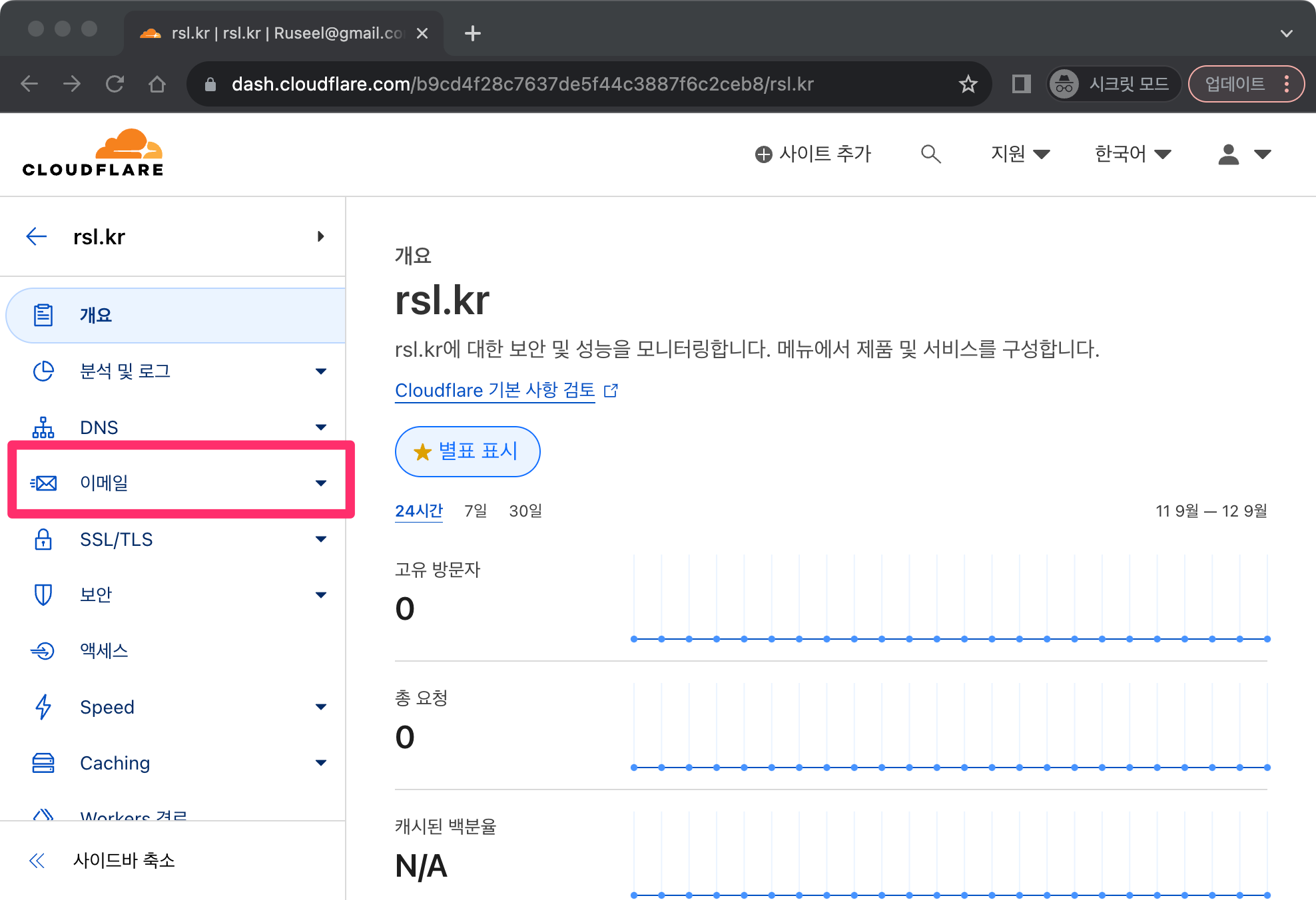Click the 사이트 추가 plus icon
The width and height of the screenshot is (1316, 900).
click(763, 154)
